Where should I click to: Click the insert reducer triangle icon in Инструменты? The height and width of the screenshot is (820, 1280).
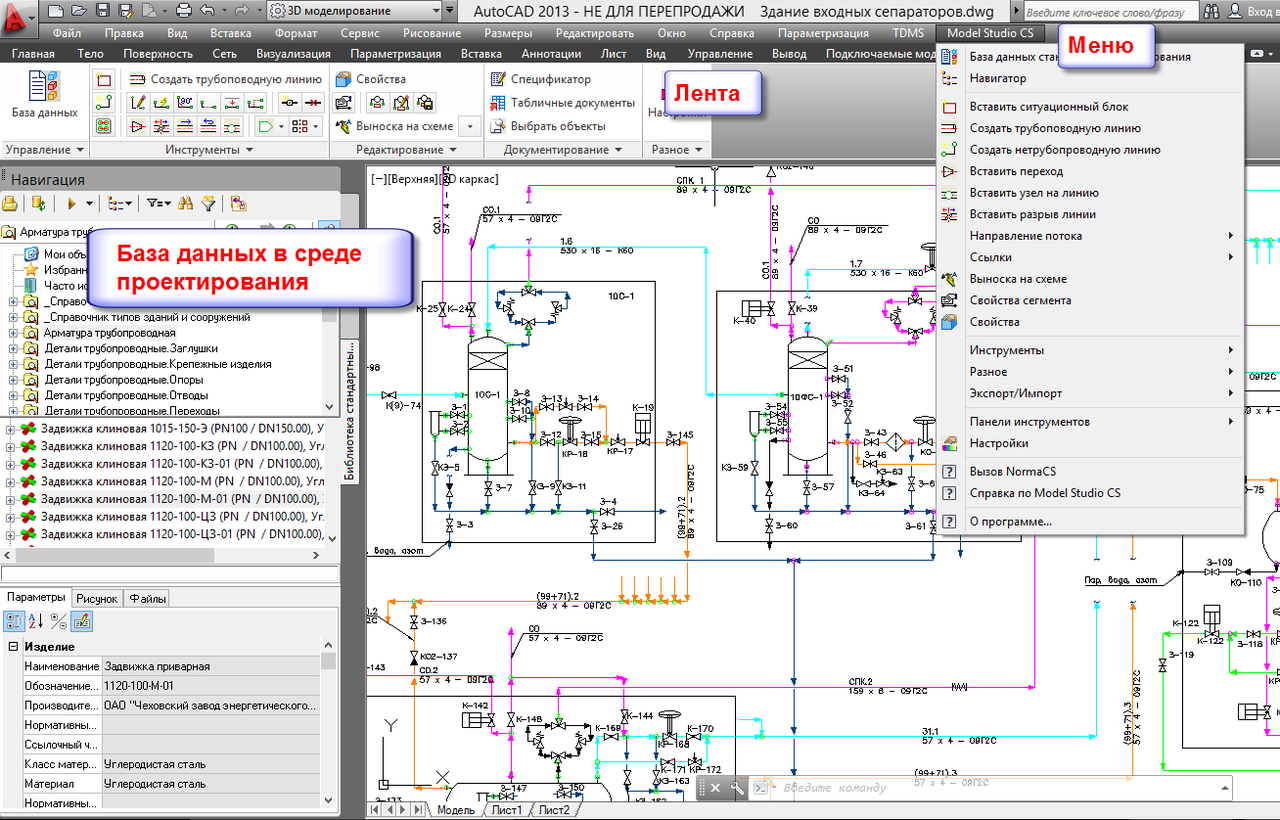(137, 127)
